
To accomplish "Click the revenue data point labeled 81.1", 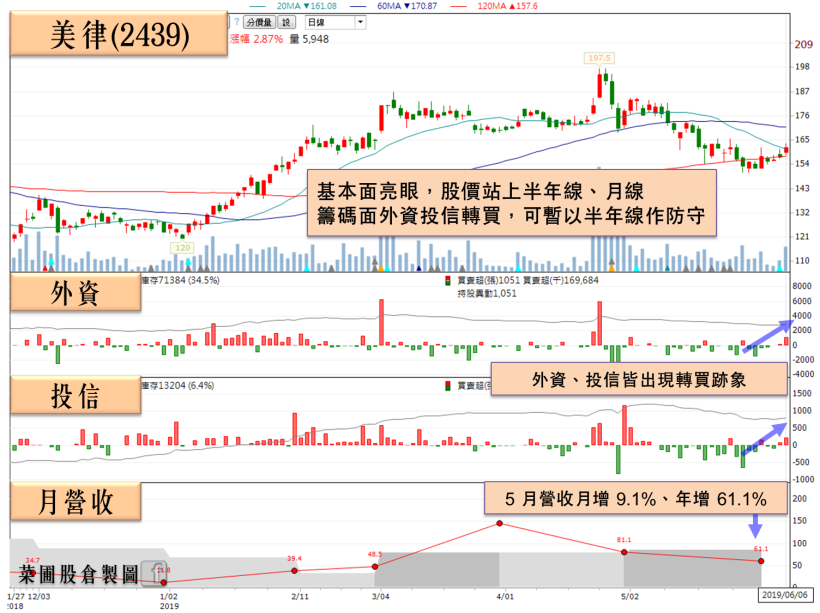I will [x=624, y=552].
